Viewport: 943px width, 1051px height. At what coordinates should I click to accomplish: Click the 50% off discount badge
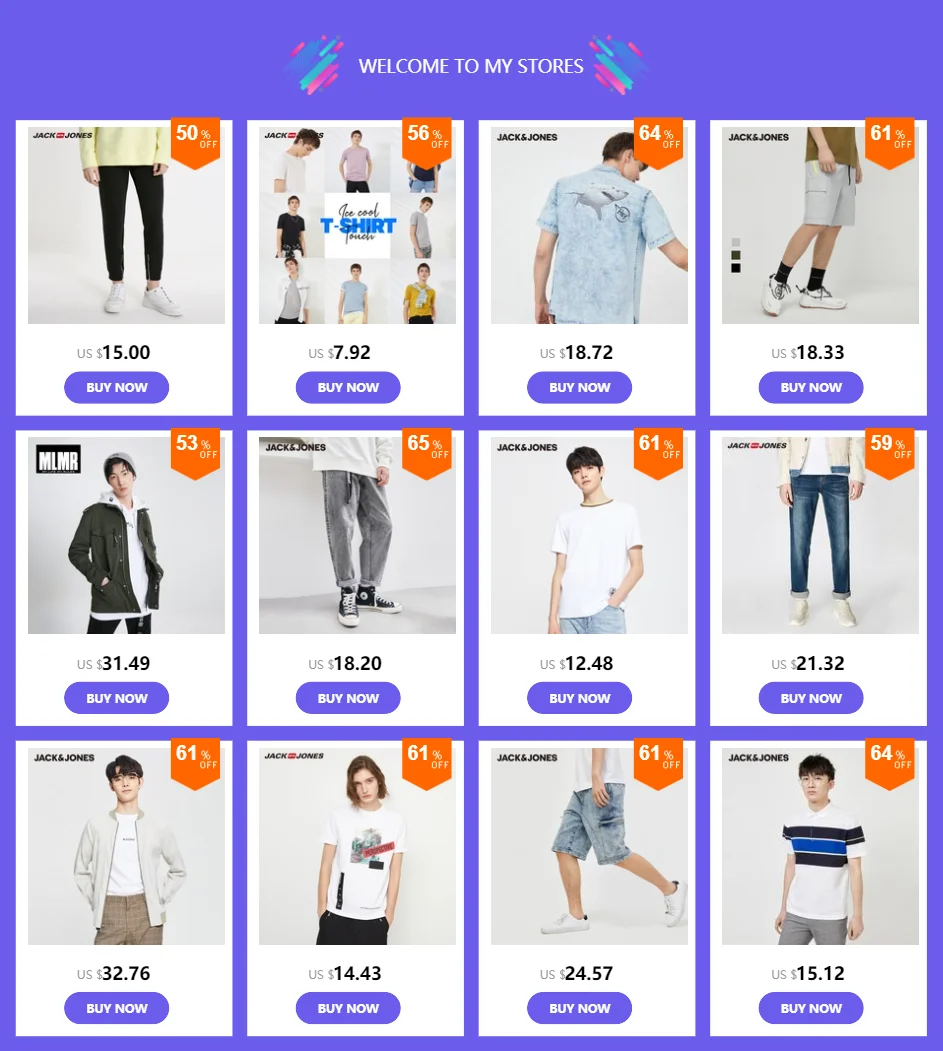click(195, 142)
